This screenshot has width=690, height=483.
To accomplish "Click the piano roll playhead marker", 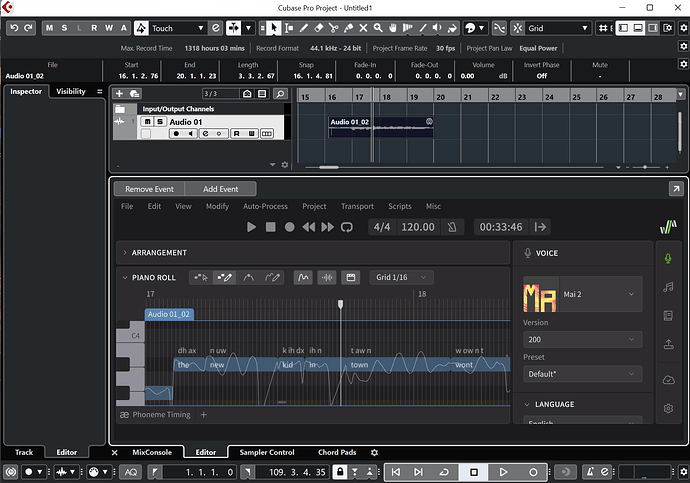I will pos(340,304).
